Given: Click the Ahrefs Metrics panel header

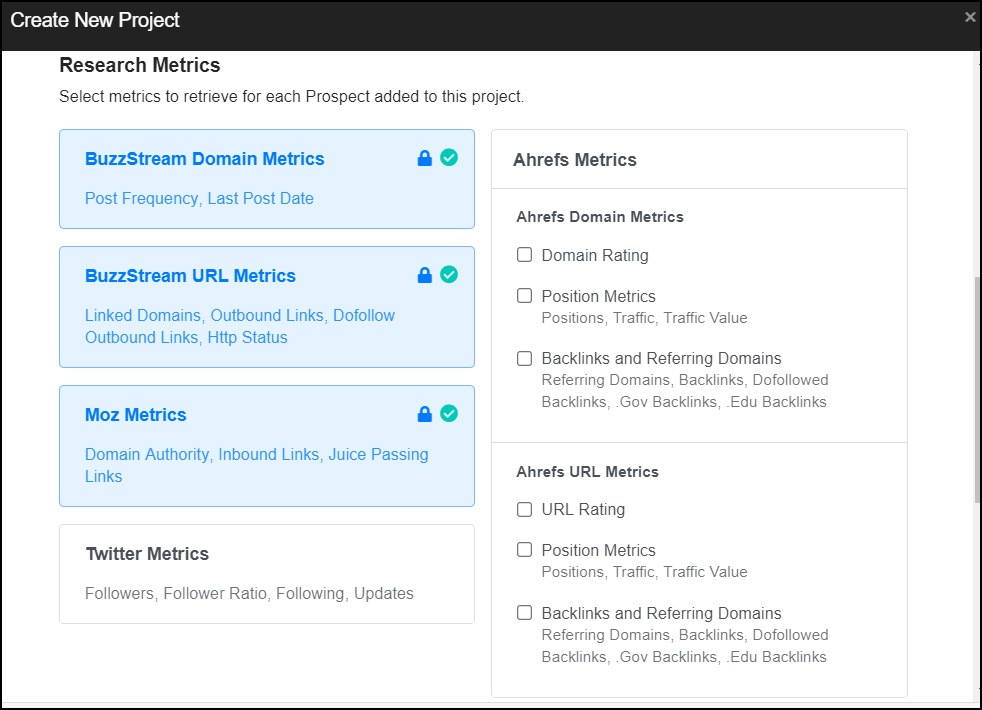Looking at the screenshot, I should coord(699,160).
